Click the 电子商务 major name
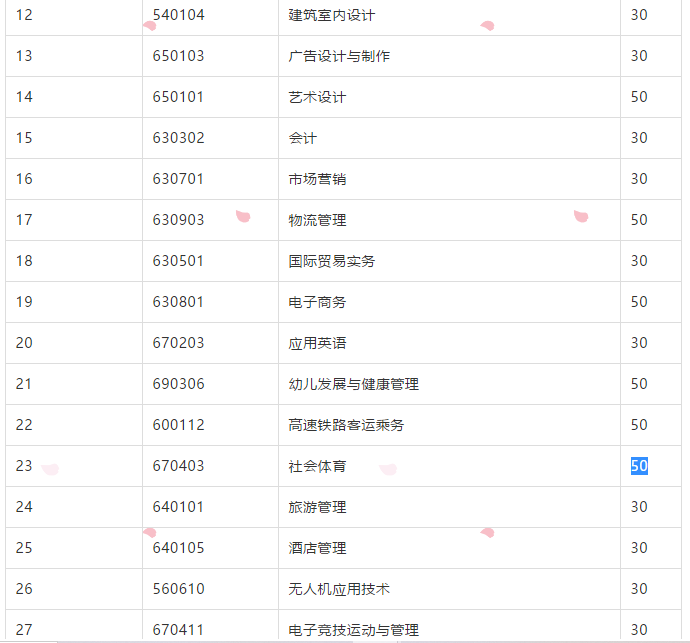The height and width of the screenshot is (643, 690). 317,302
